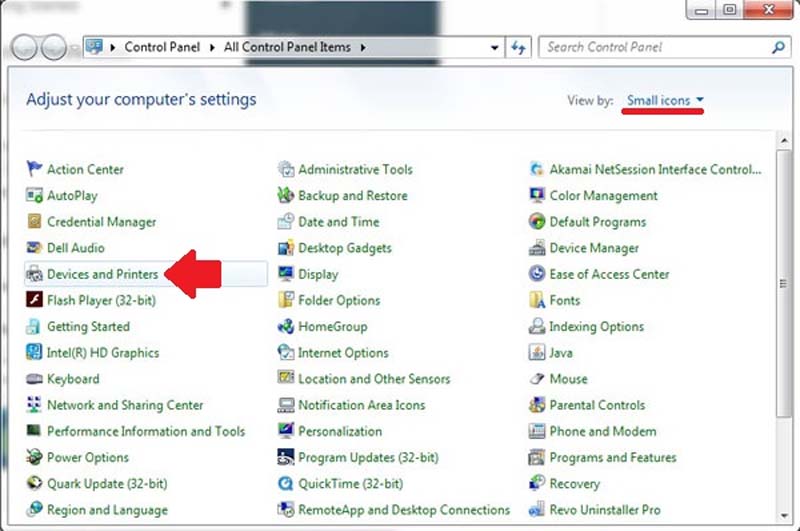
Task: Open the Fonts folder icon
Action: coord(537,300)
